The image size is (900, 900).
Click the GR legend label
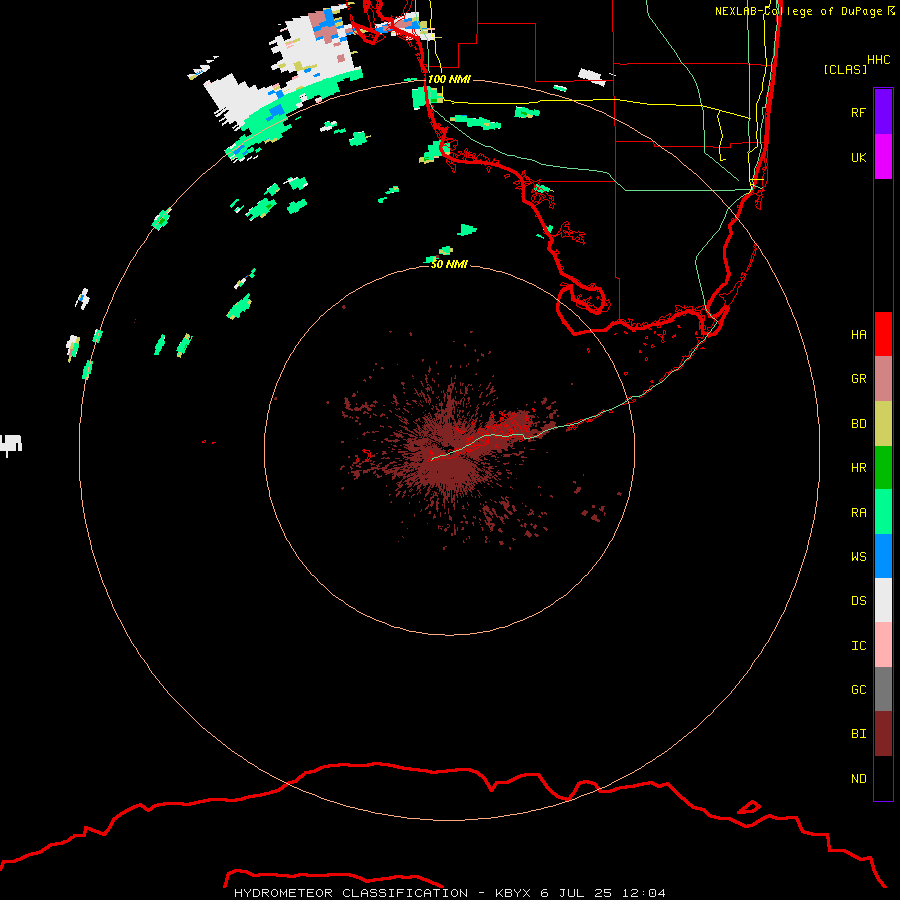[x=858, y=379]
